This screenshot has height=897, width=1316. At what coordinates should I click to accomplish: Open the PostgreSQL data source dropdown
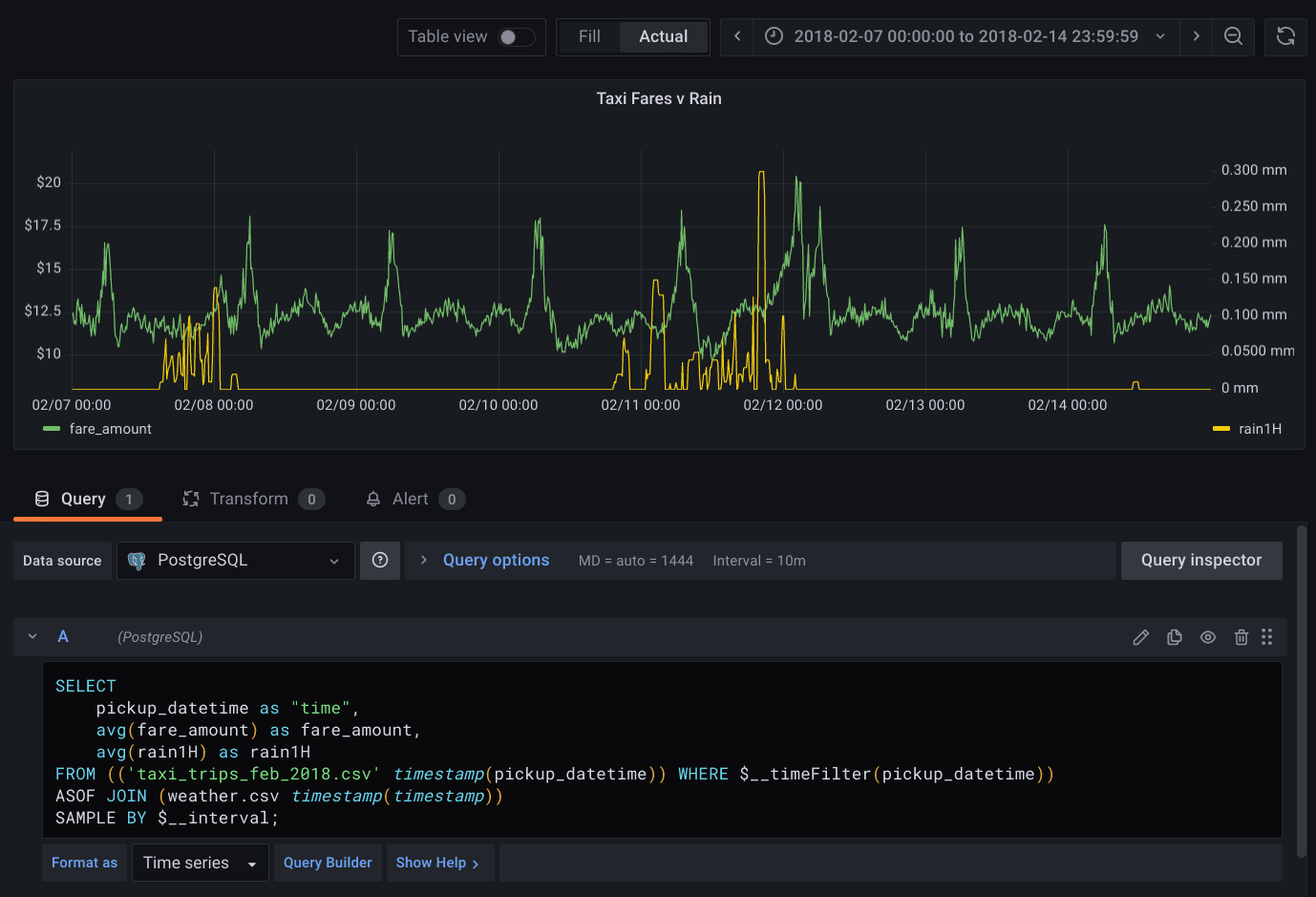[x=235, y=561]
